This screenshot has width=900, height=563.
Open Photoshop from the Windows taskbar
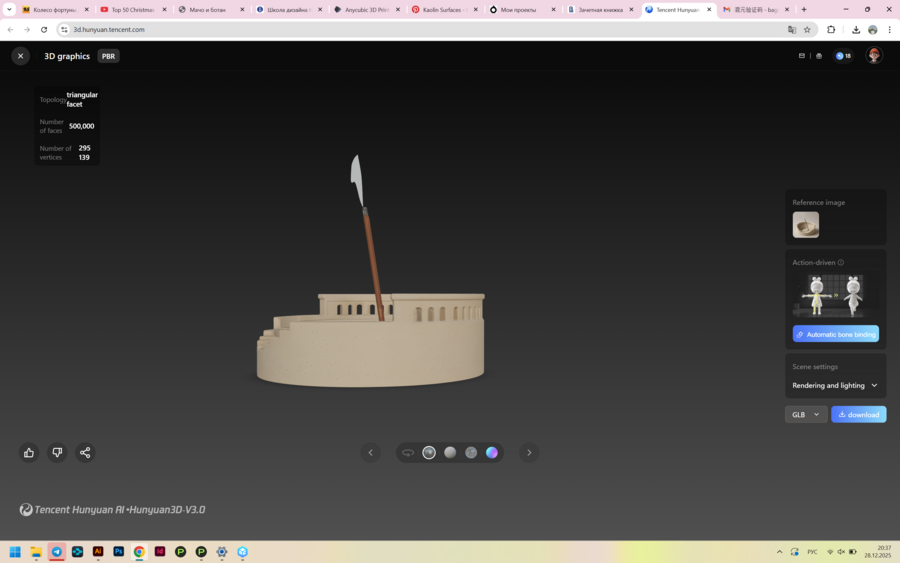(x=118, y=551)
